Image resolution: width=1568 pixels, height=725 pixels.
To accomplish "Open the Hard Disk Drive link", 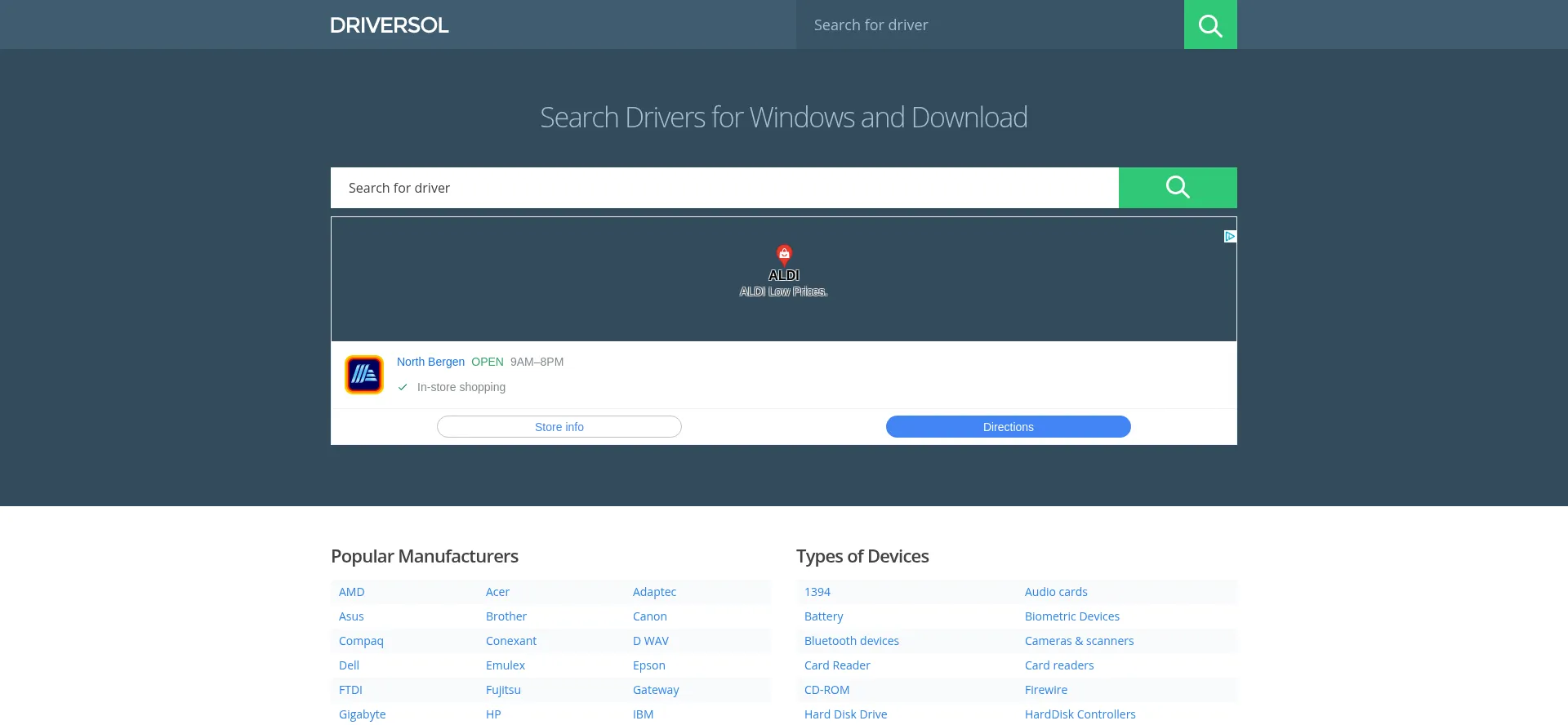I will pos(846,714).
